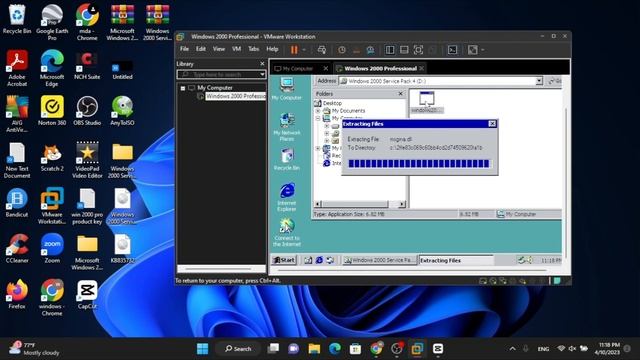Click Folders pane scroll right arrow
Screen dimensions: 640x360
(x=402, y=204)
